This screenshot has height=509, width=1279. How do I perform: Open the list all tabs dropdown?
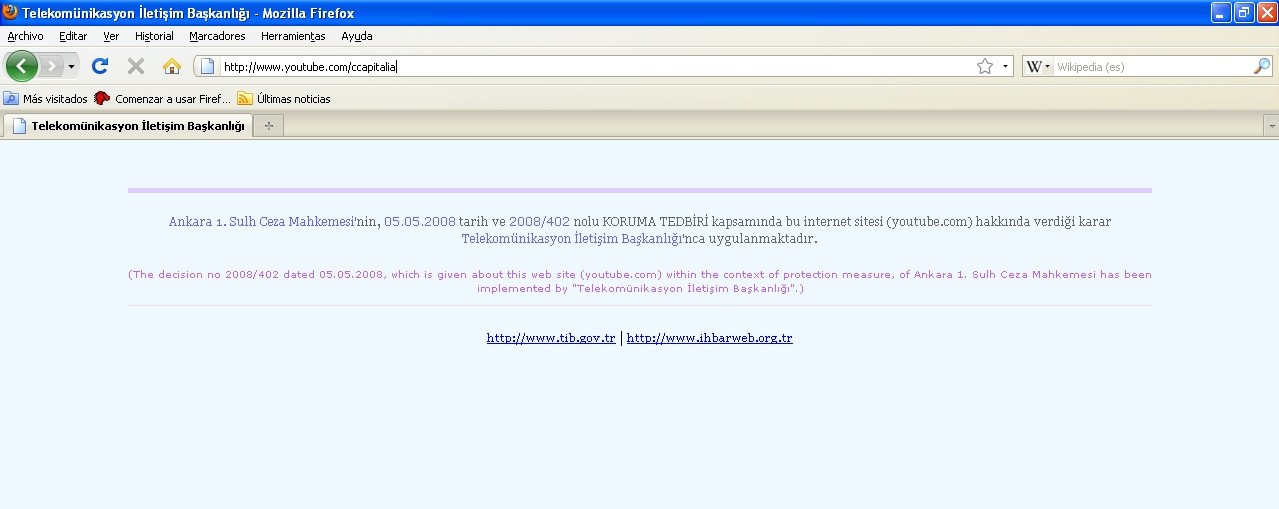tap(1271, 126)
